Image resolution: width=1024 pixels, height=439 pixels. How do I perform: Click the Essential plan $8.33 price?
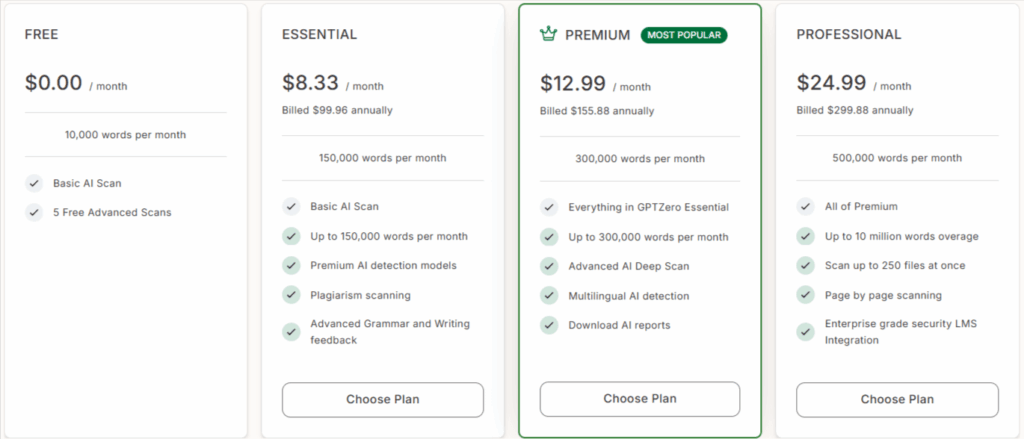point(311,83)
